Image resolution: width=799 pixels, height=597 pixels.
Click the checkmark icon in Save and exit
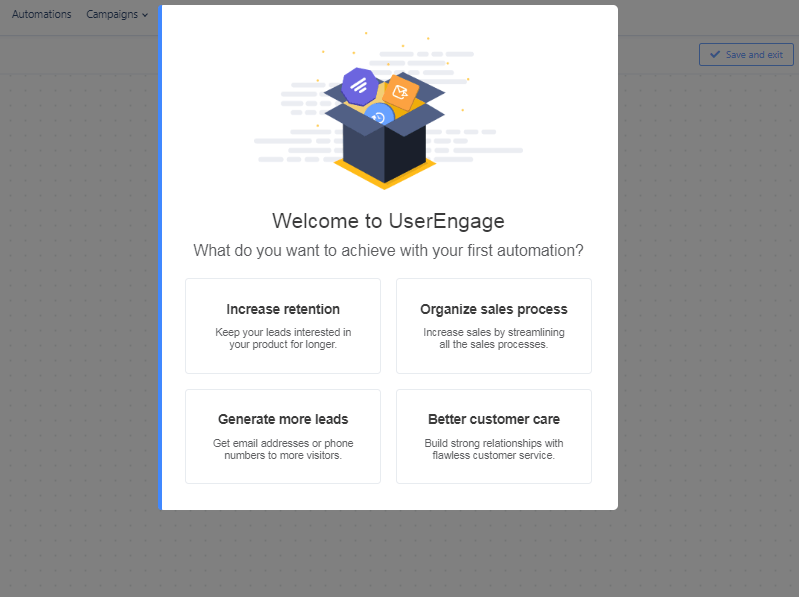tap(715, 55)
